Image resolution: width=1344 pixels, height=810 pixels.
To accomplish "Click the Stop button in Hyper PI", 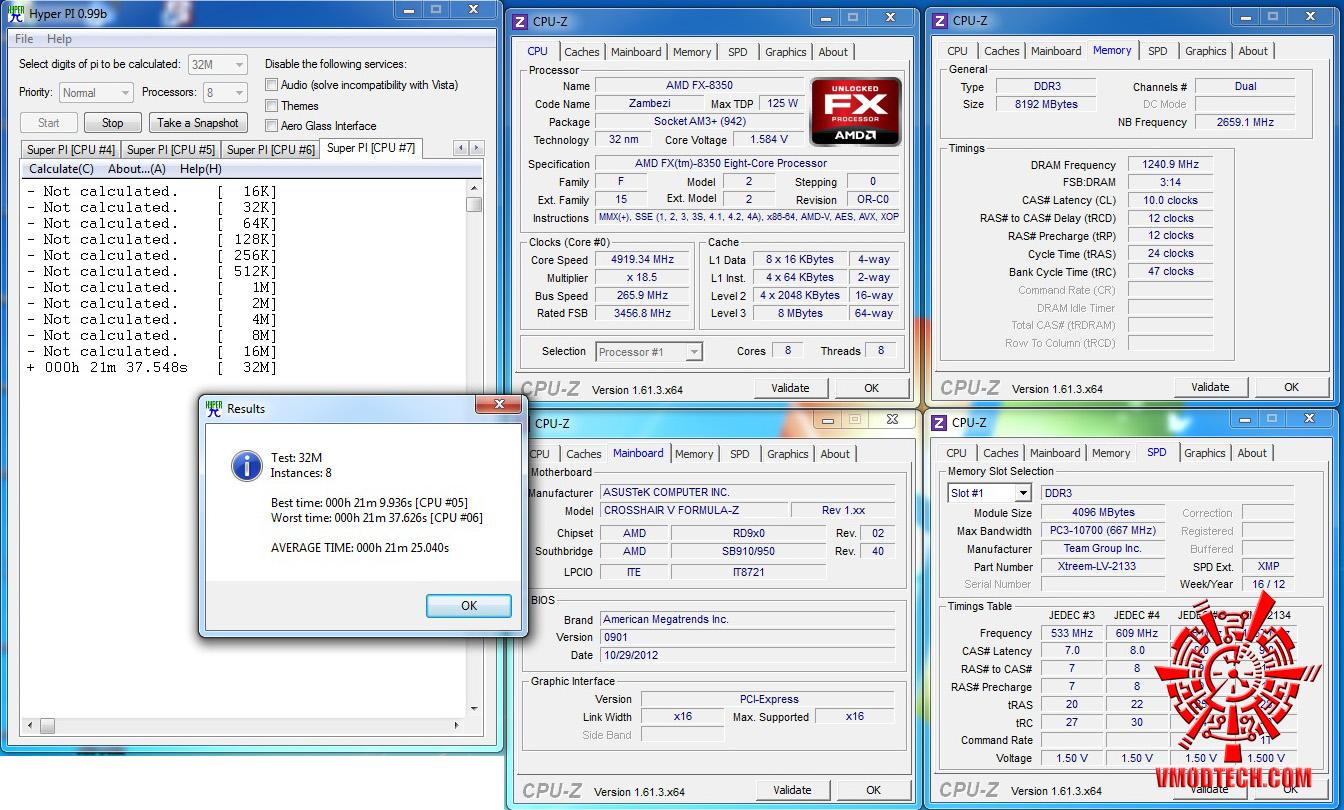I will 112,123.
